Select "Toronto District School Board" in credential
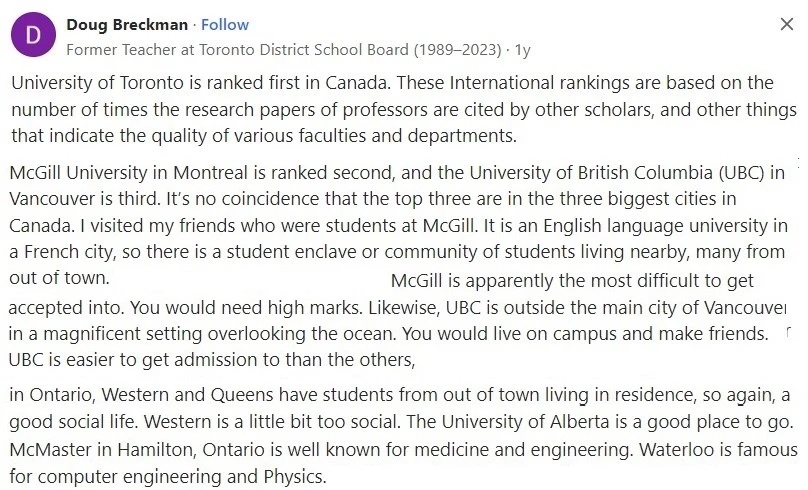The height and width of the screenshot is (490, 808). [304, 50]
